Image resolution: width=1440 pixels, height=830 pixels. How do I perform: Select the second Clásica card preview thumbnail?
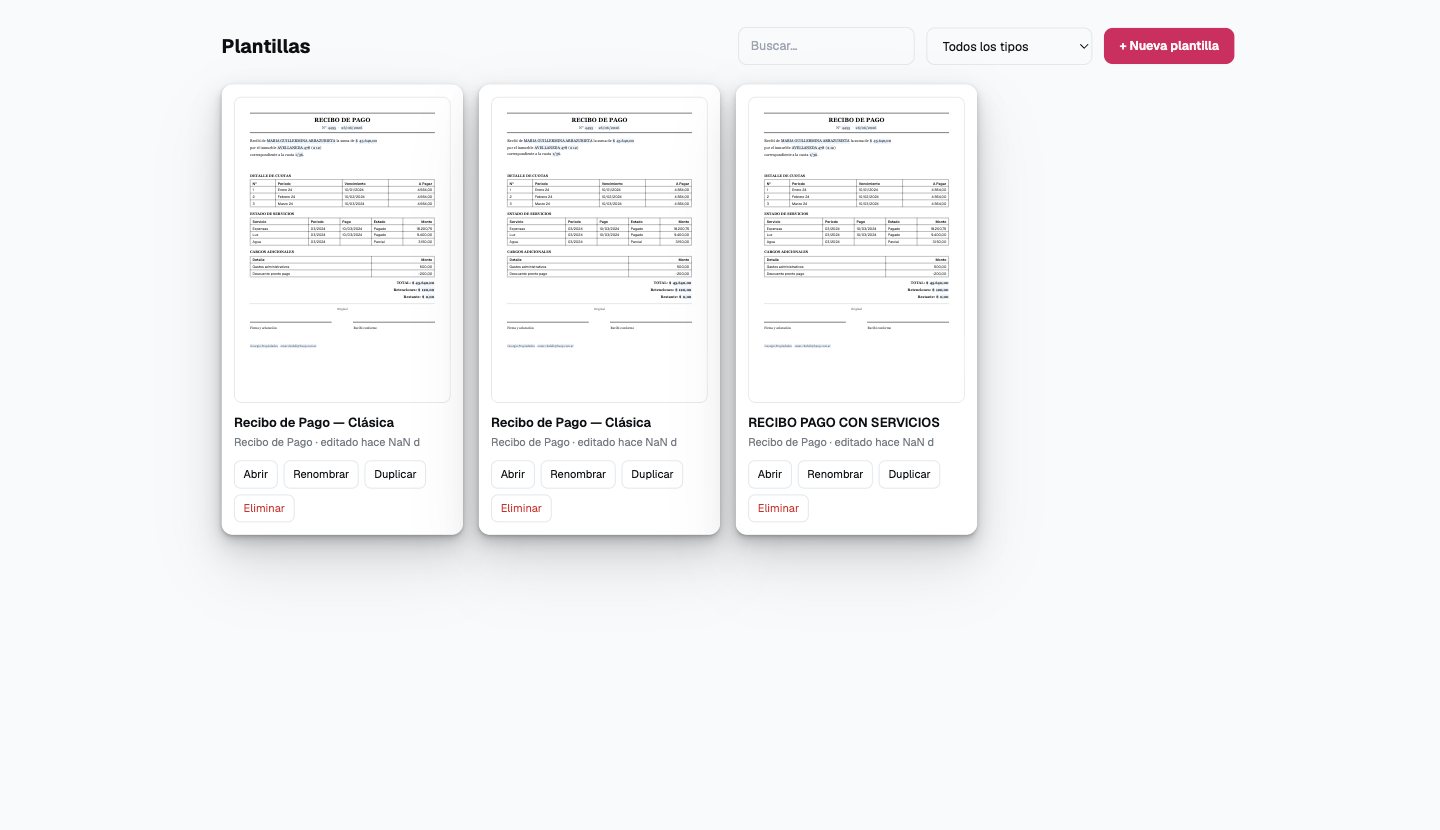[x=599, y=250]
